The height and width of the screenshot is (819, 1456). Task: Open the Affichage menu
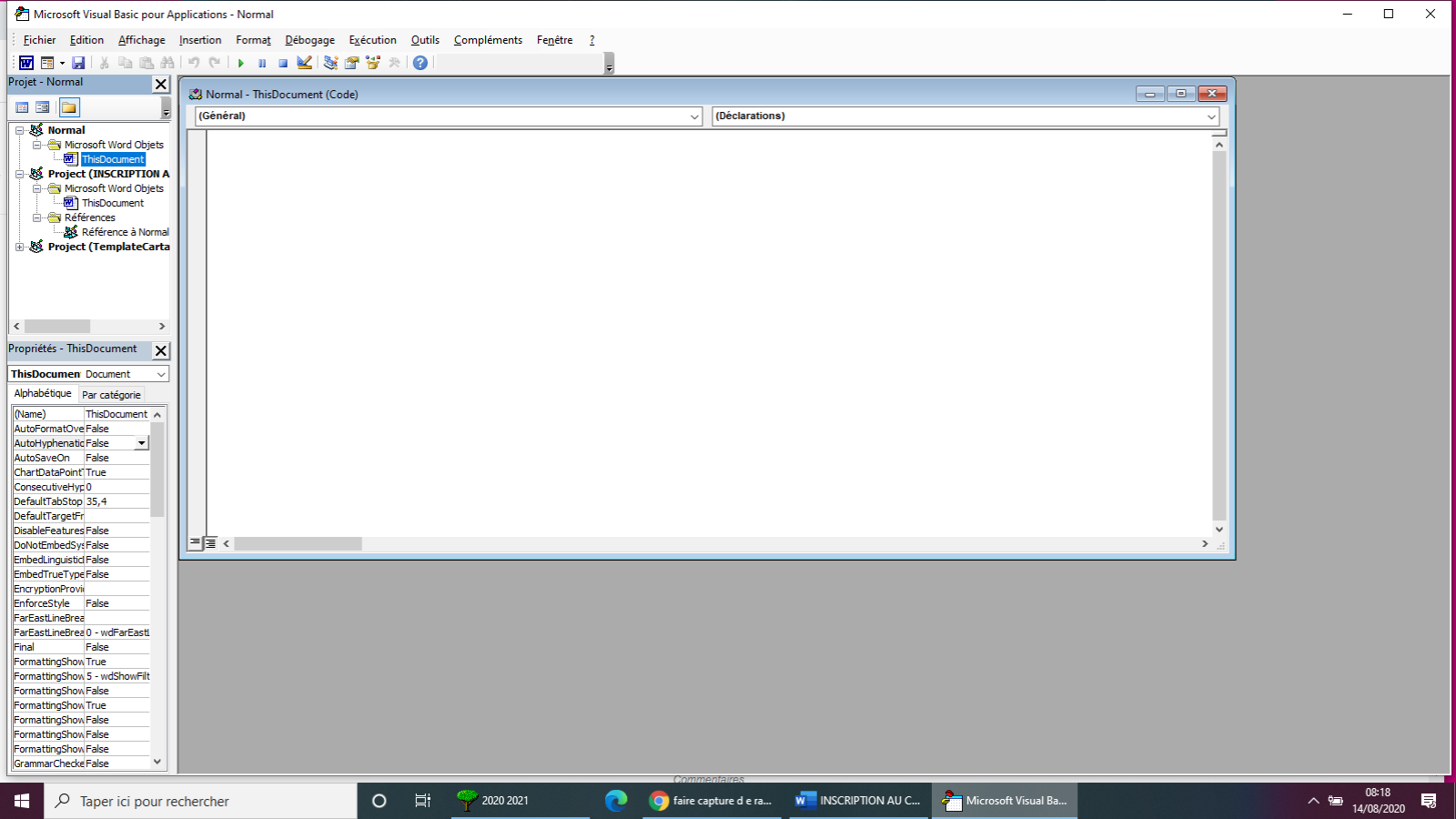[142, 40]
